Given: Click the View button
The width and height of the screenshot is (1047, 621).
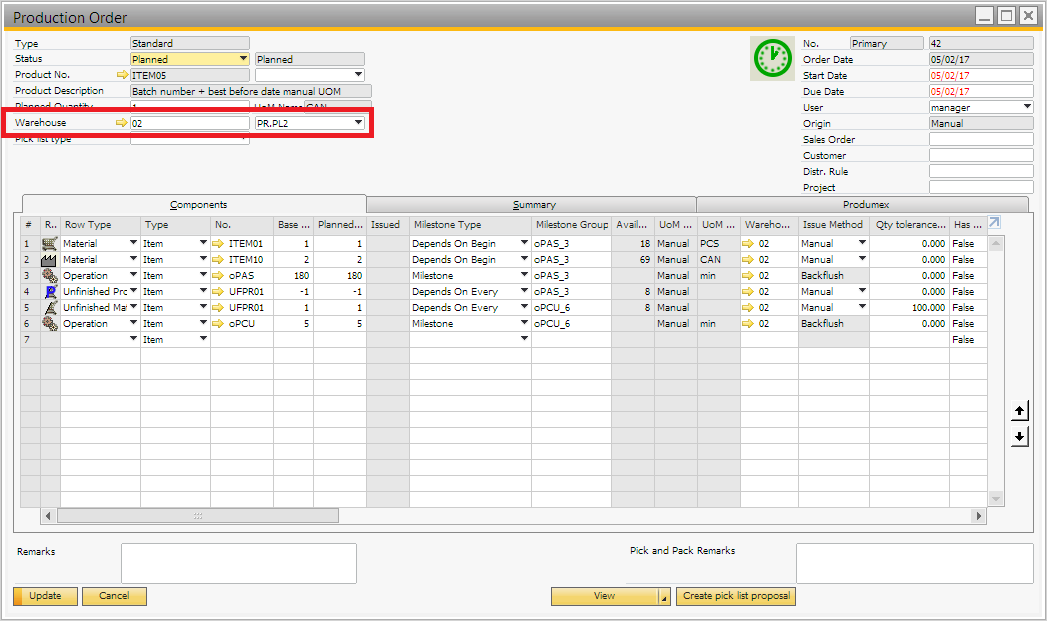Looking at the screenshot, I should 604,596.
